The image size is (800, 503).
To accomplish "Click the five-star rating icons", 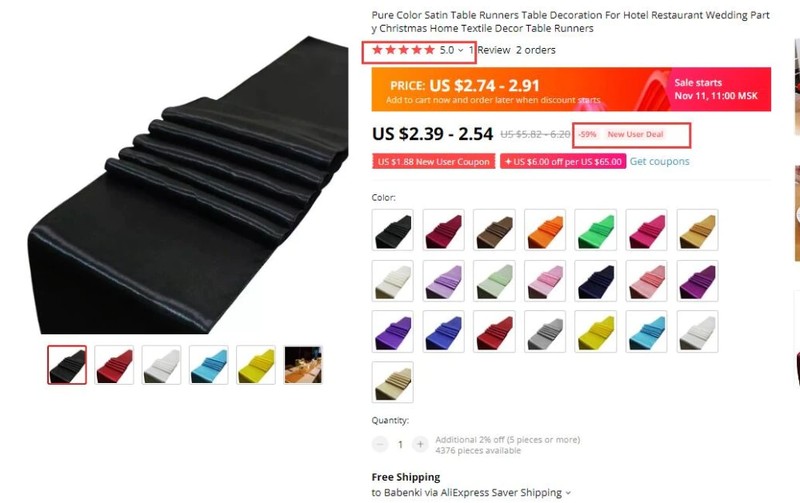I will (403, 50).
